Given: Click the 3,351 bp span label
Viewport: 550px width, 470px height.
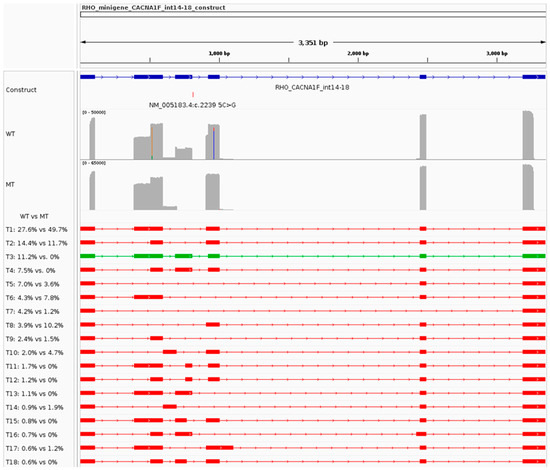Looking at the screenshot, I should [x=313, y=43].
